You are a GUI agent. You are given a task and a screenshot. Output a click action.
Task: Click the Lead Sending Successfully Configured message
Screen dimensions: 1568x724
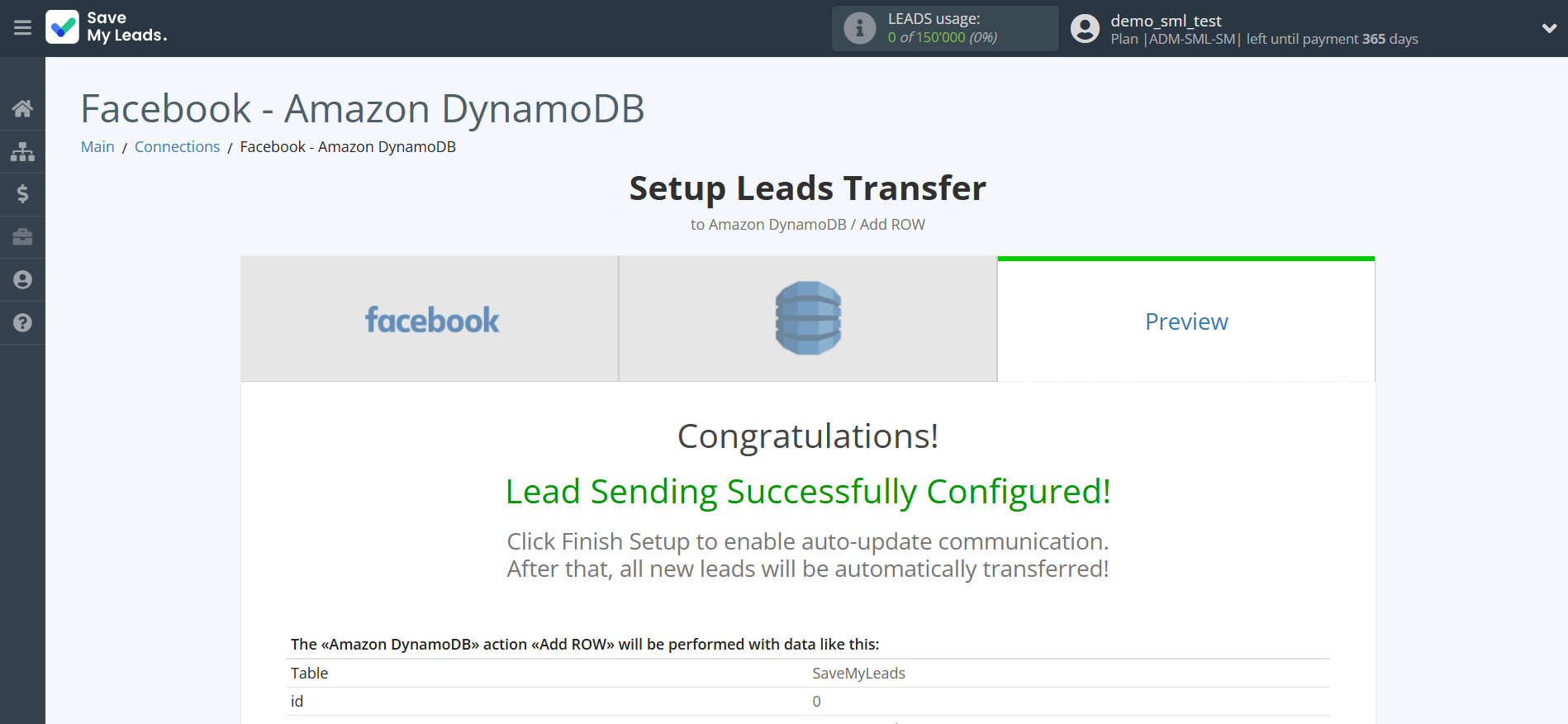pos(808,492)
